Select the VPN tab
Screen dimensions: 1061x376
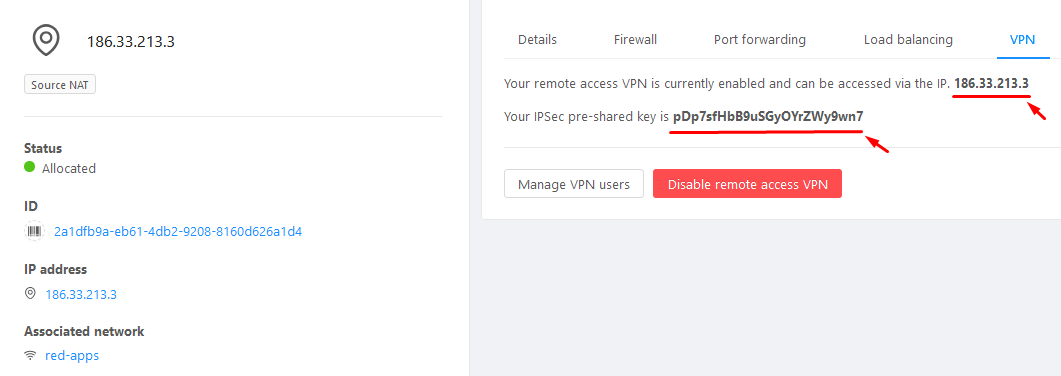[1022, 39]
